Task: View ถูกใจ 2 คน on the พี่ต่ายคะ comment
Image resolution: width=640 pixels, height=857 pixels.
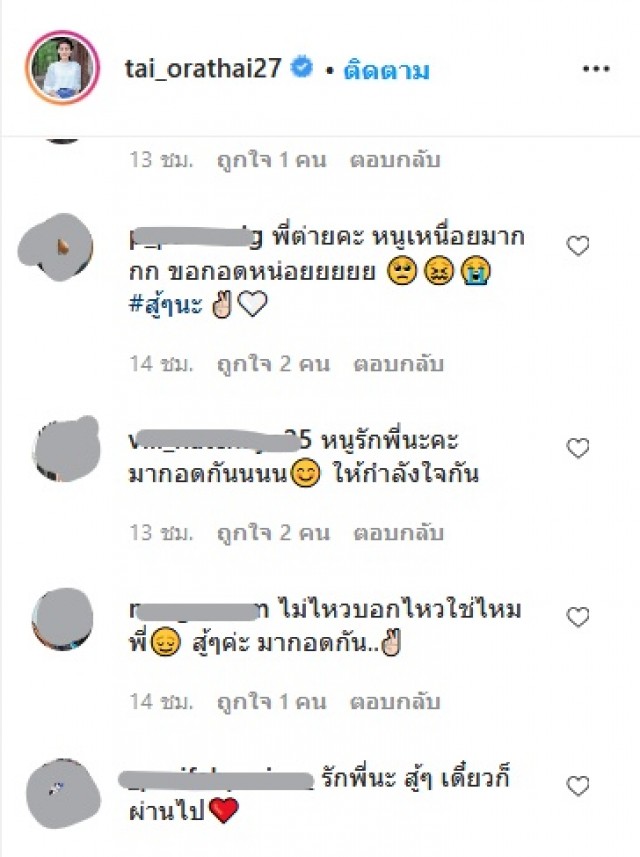Action: click(273, 364)
